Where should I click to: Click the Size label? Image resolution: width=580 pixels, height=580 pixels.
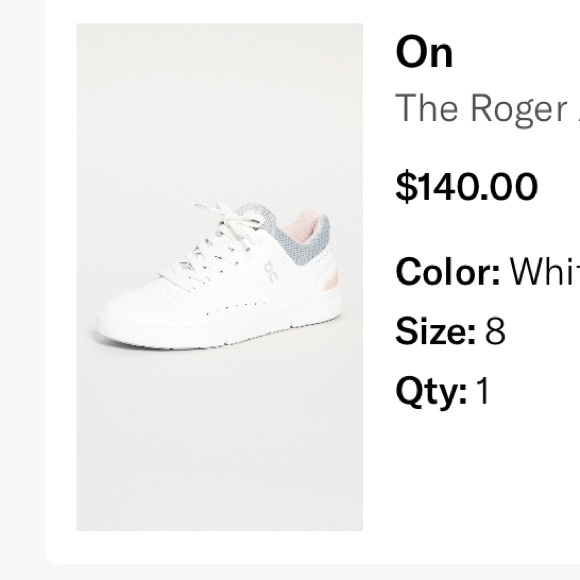(x=435, y=330)
